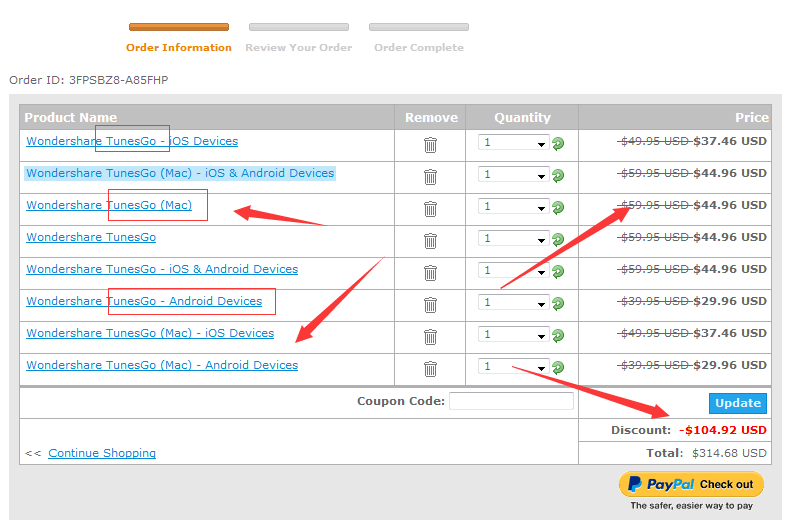Click $29.96 USD price of TunesGo - Android Devices
Image resolution: width=793 pixels, height=520 pixels.
pyautogui.click(x=730, y=301)
